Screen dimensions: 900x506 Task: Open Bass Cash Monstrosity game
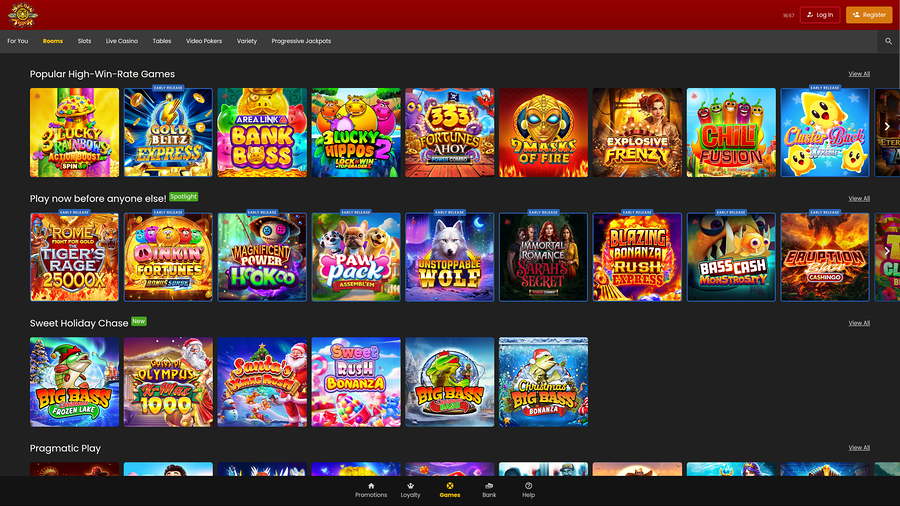(731, 257)
